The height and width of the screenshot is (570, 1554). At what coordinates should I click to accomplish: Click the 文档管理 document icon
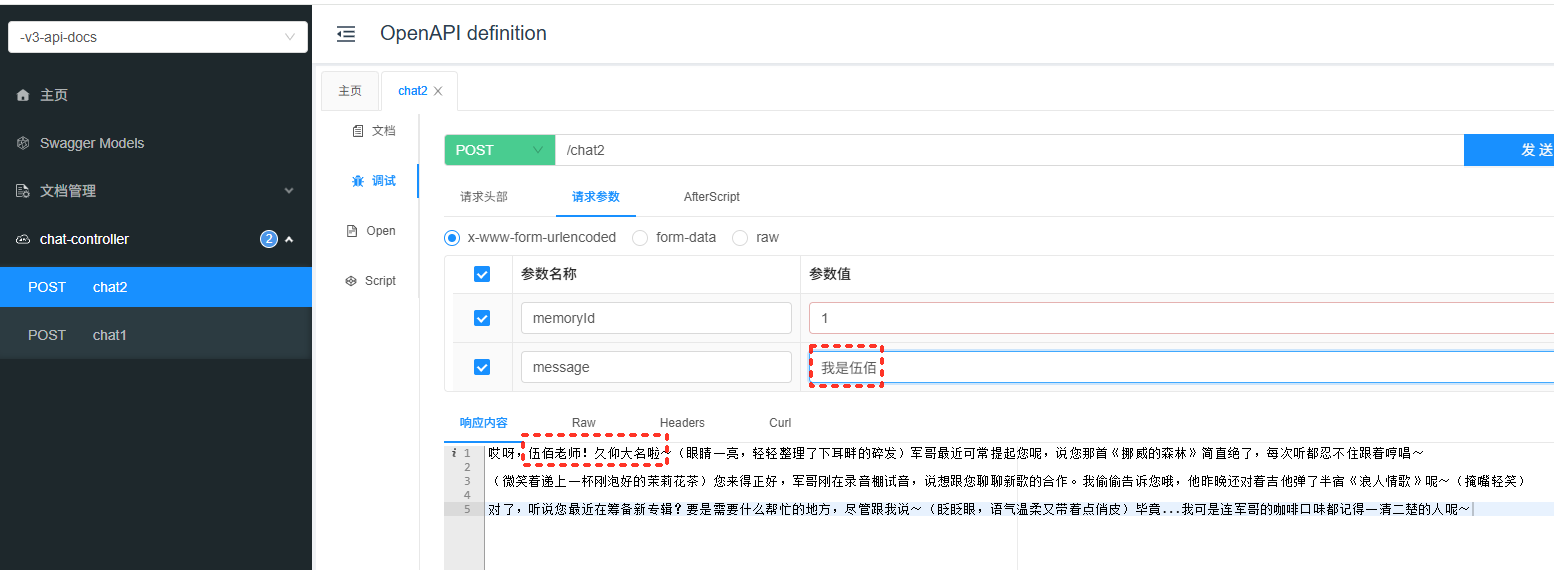pos(23,191)
